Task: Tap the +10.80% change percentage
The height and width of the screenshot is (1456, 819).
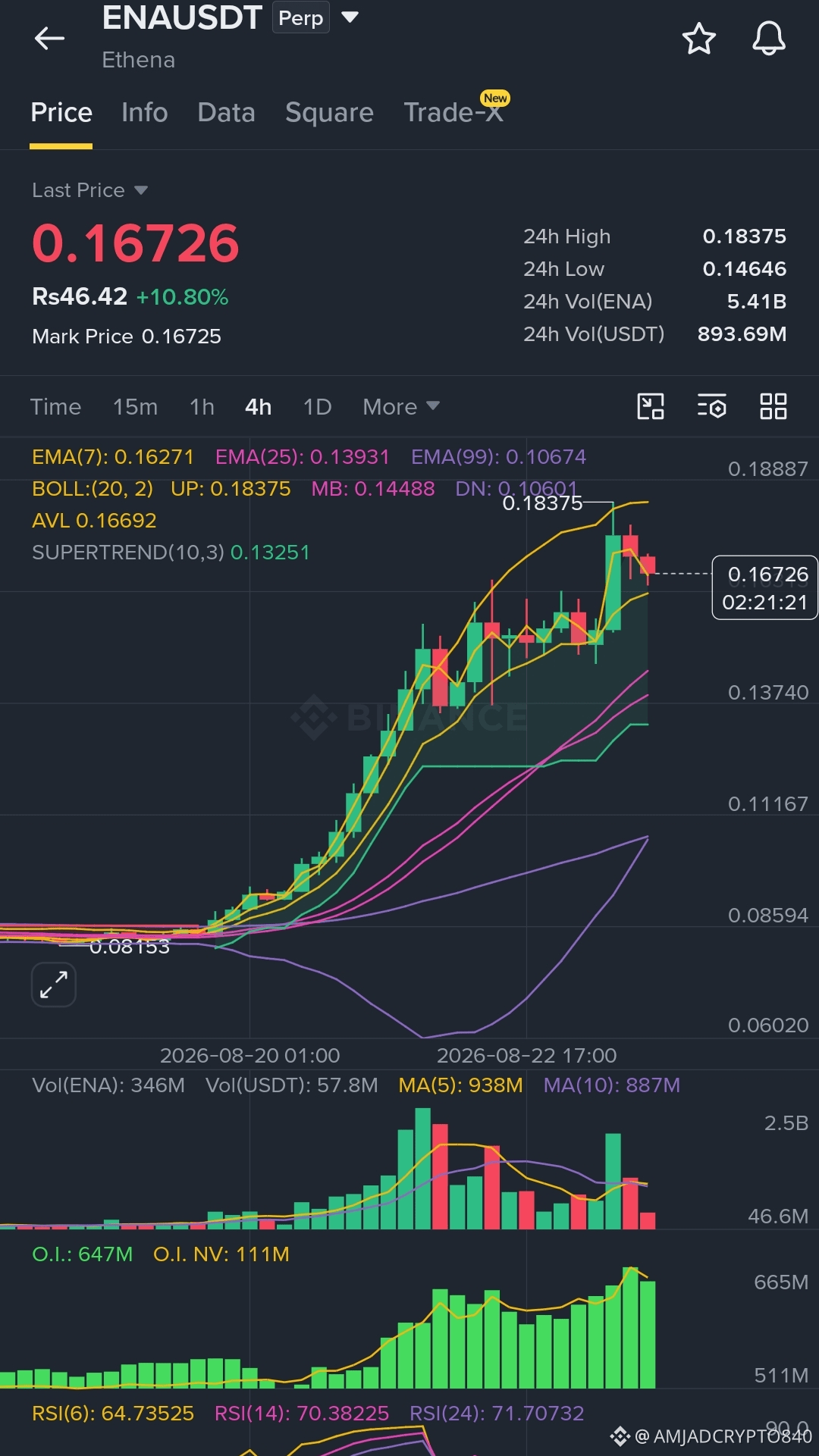Action: [x=182, y=297]
